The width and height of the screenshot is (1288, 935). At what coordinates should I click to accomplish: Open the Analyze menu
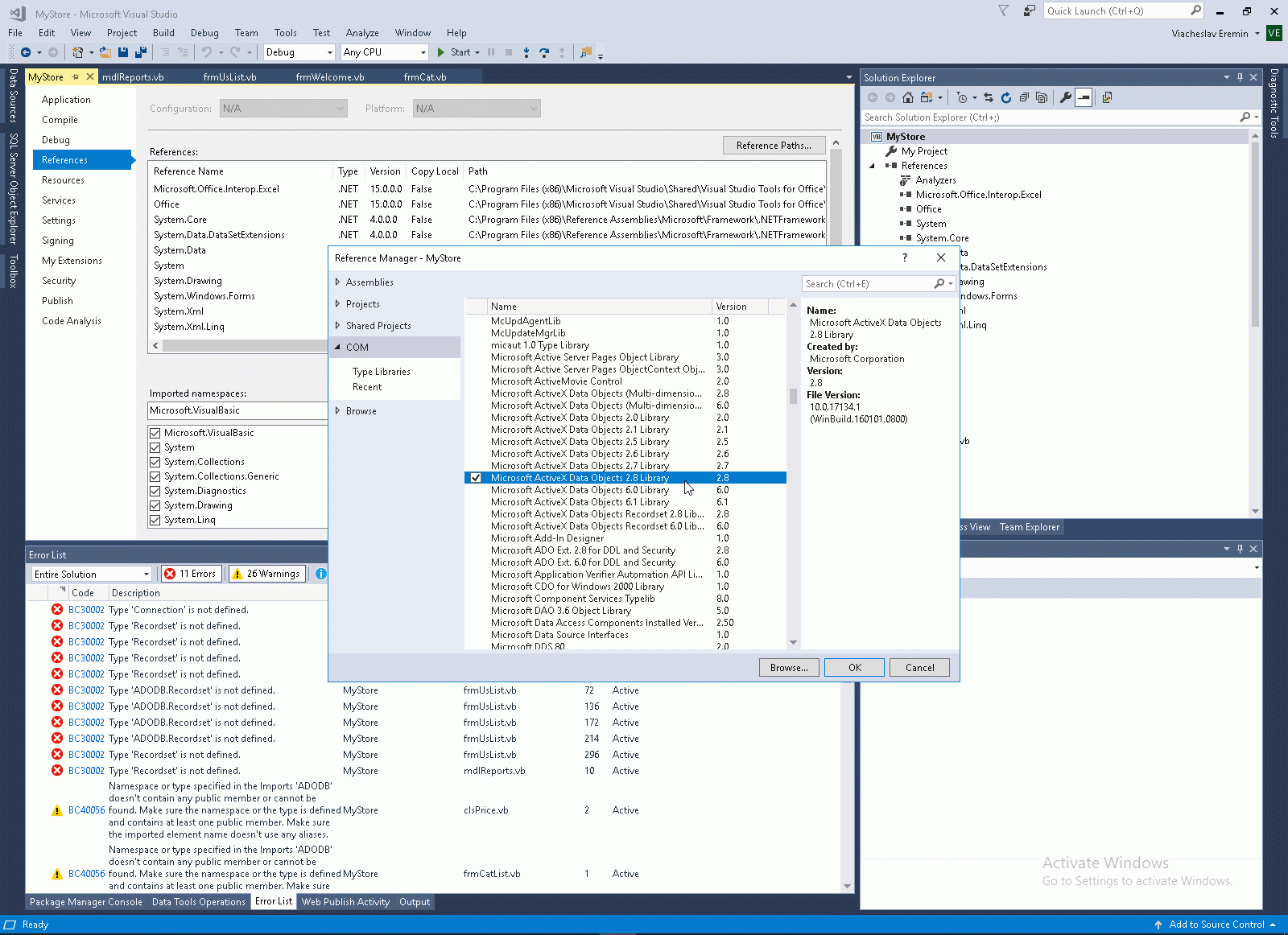[362, 33]
